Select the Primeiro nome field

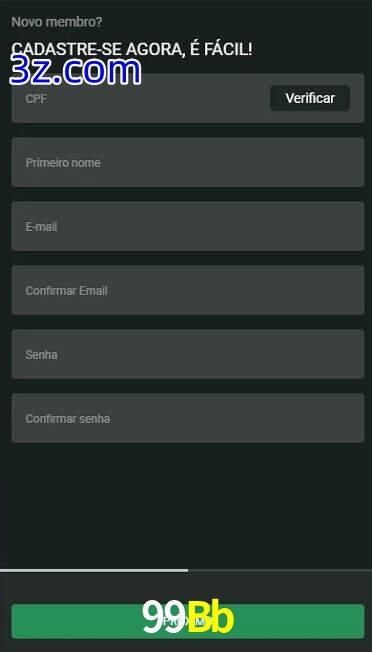pyautogui.click(x=188, y=162)
